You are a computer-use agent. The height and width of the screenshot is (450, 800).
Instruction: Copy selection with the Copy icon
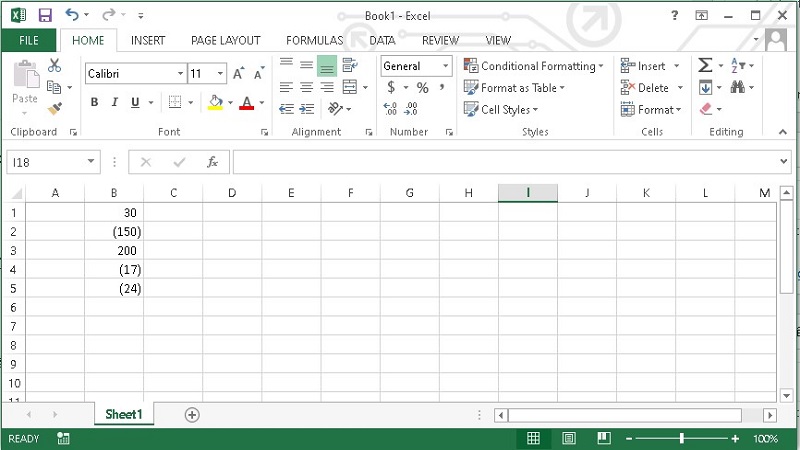pos(54,87)
